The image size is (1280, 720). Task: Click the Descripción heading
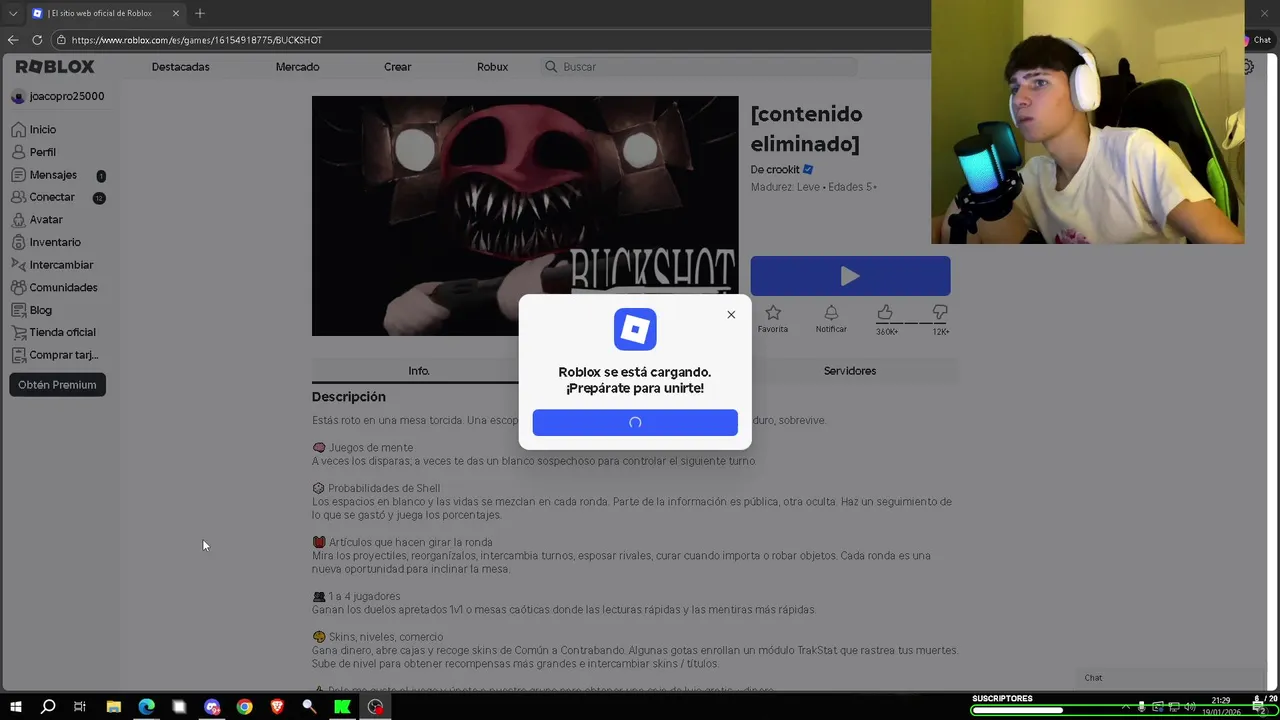pos(348,397)
